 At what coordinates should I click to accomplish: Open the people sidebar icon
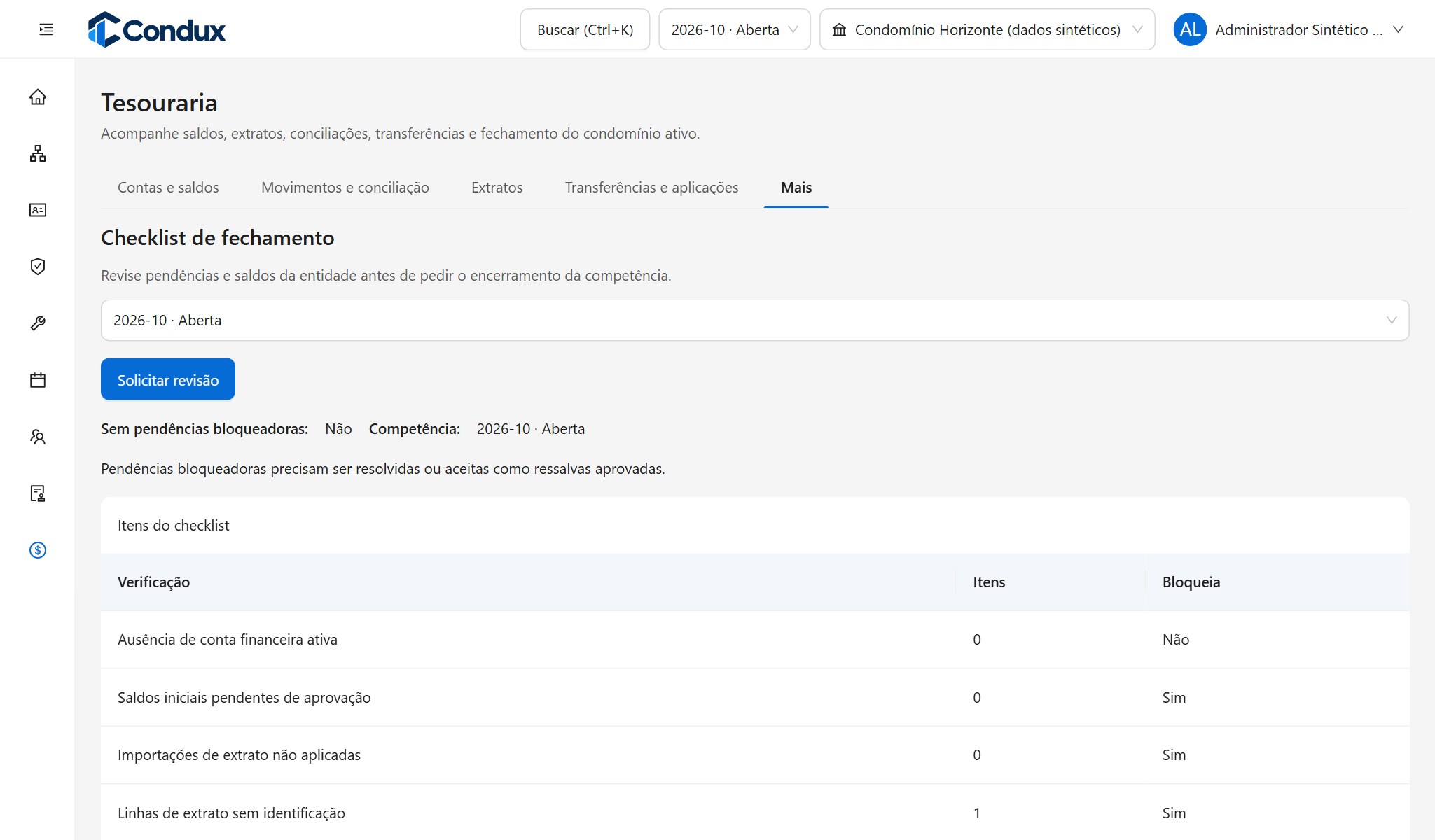38,437
